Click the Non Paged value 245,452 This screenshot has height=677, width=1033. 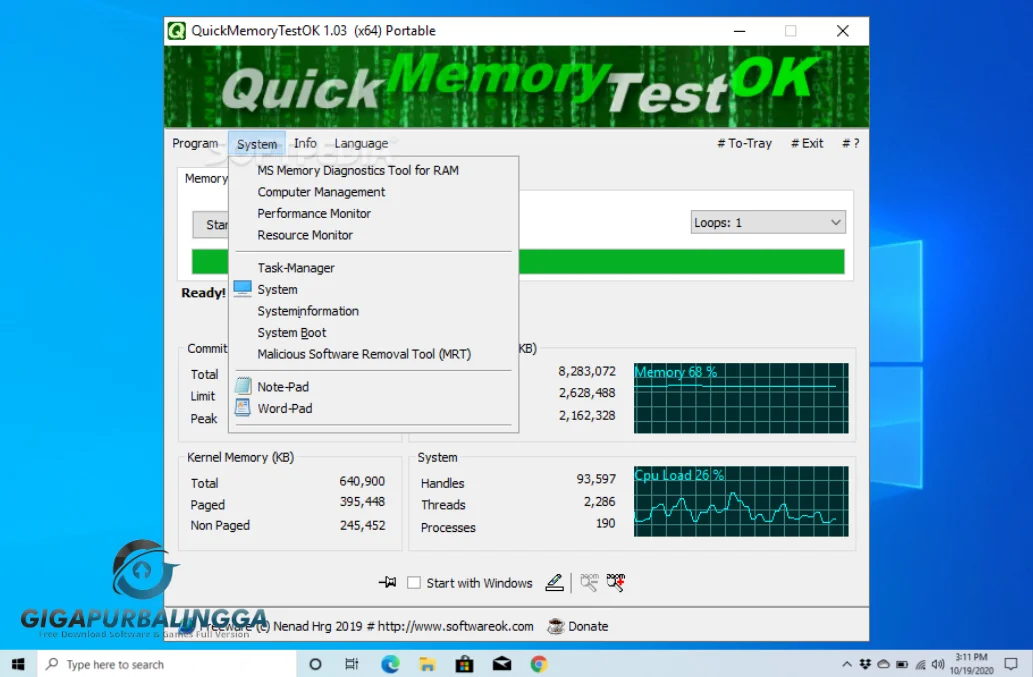pos(362,526)
